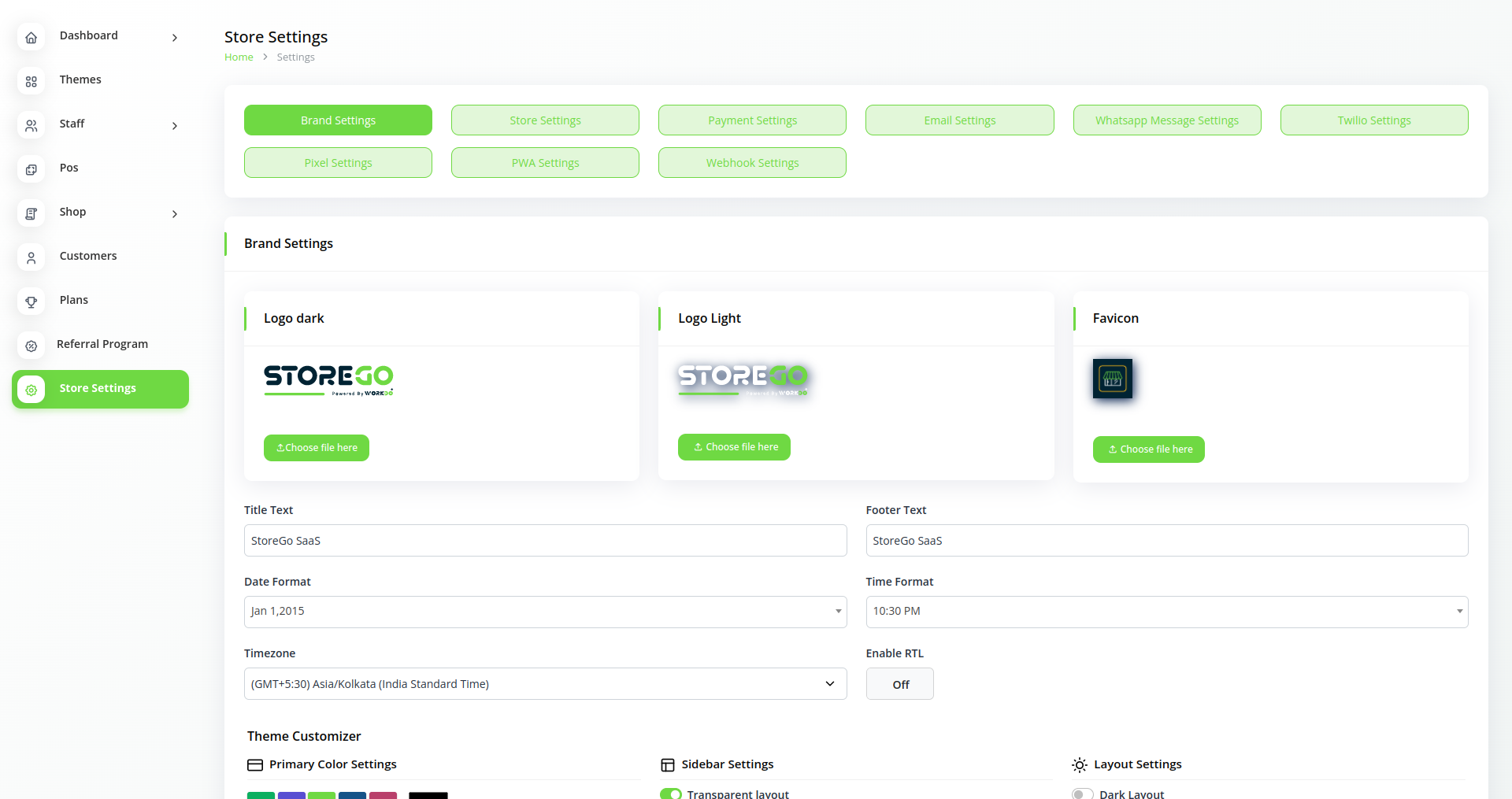Image resolution: width=1512 pixels, height=799 pixels.
Task: Click the Customers person icon
Action: (x=31, y=257)
